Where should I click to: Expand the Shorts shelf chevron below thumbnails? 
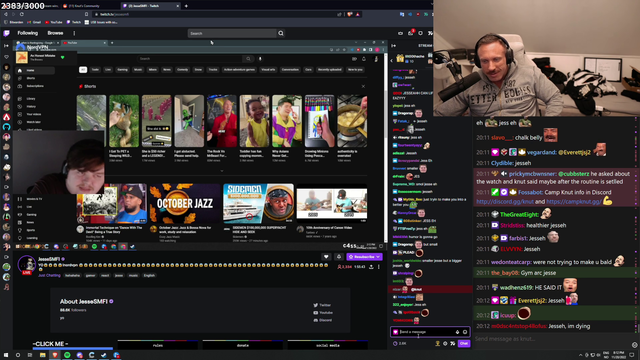pyautogui.click(x=222, y=171)
